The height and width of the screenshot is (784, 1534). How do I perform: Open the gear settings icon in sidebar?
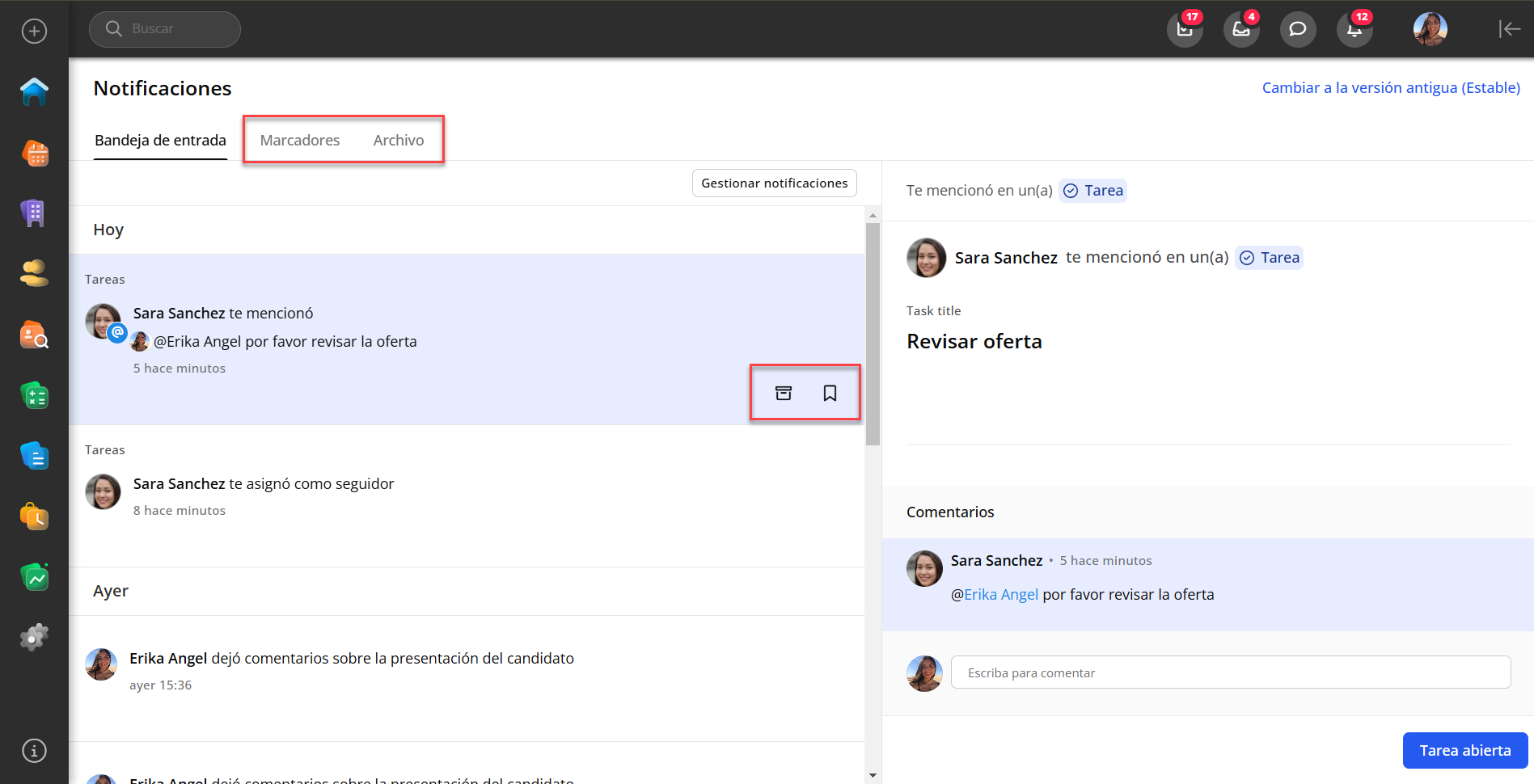tap(34, 638)
